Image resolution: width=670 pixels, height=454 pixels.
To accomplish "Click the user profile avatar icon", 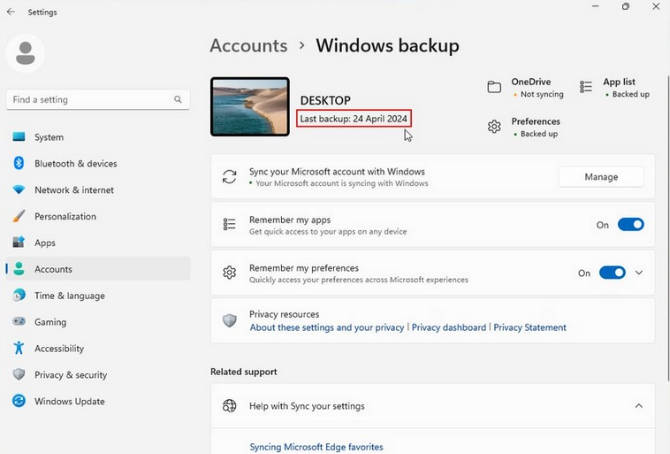I will coord(25,53).
